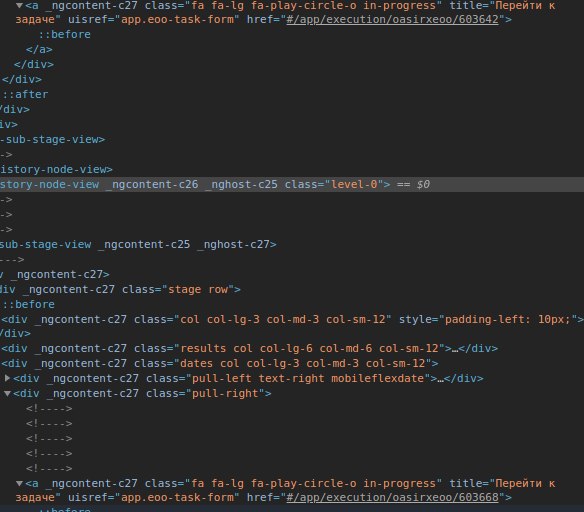
Task: Select the closing -sub-stage-view> tag line
Action: click(52, 139)
